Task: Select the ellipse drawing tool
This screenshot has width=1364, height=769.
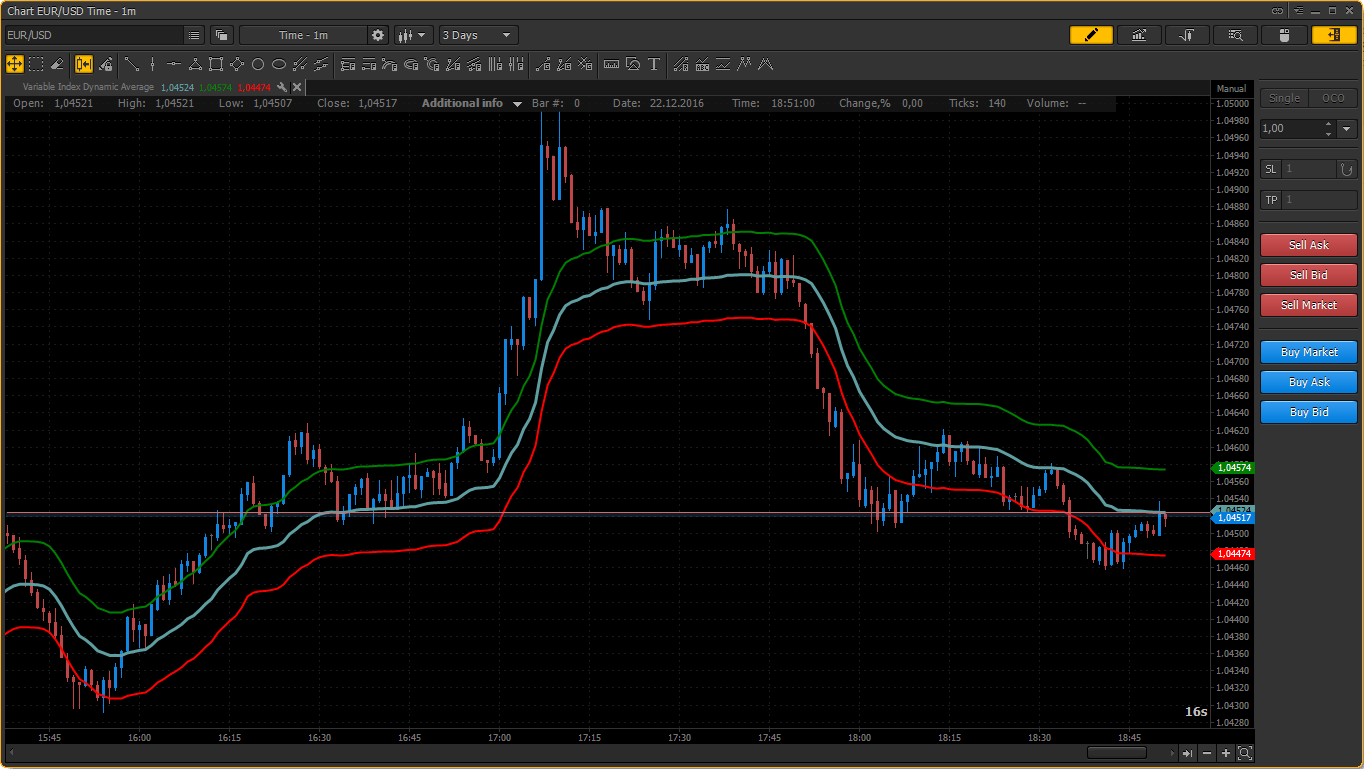Action: pyautogui.click(x=279, y=64)
